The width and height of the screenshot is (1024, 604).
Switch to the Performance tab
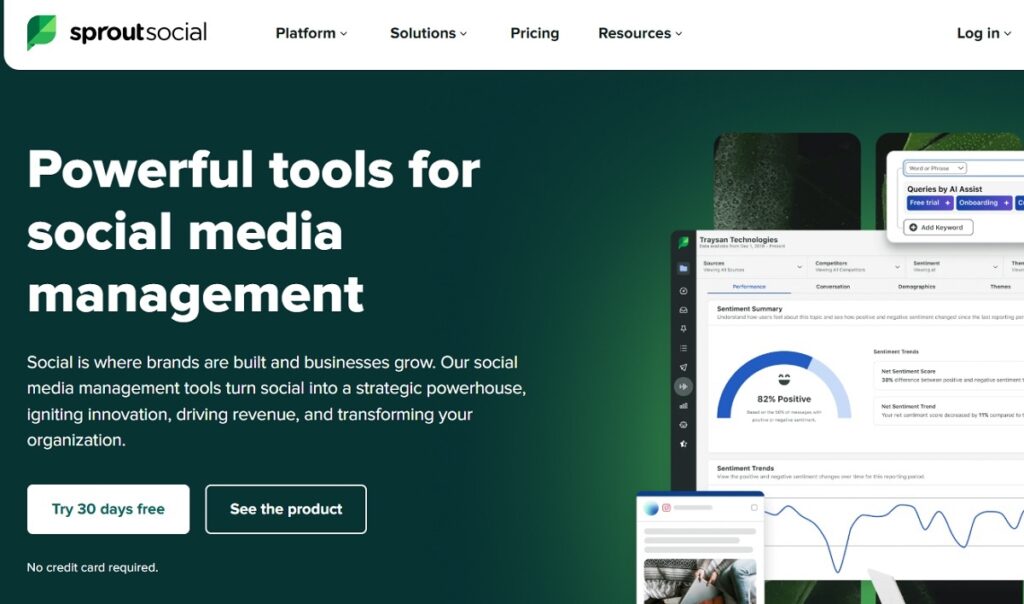749,287
